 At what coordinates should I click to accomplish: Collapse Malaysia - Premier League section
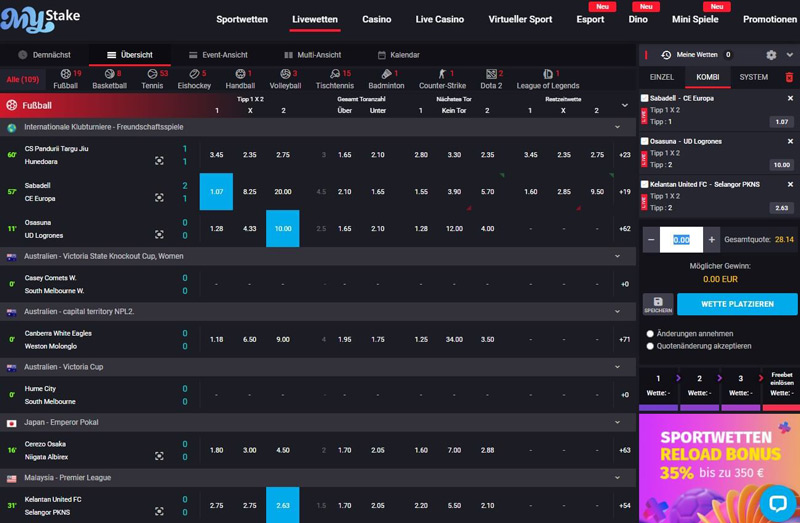point(617,478)
